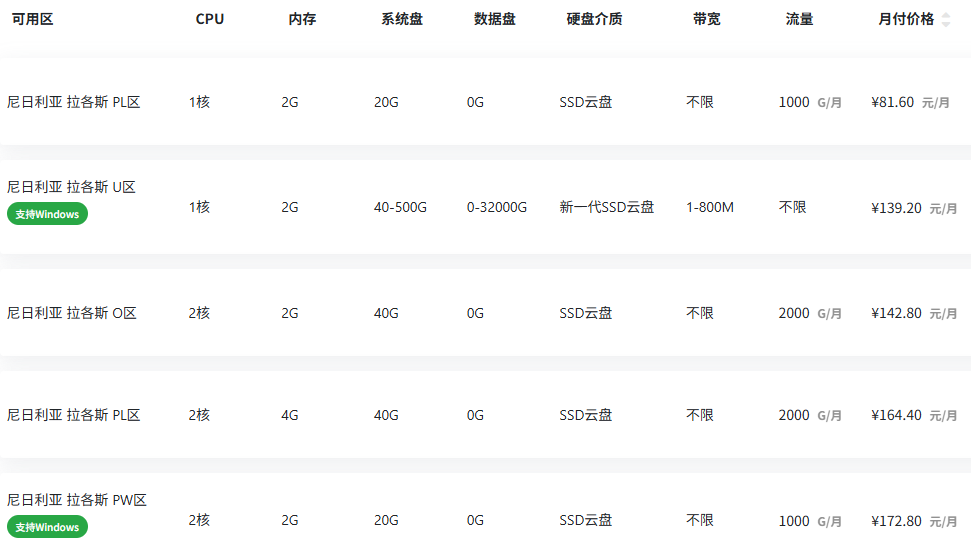Image resolution: width=971 pixels, height=558 pixels.
Task: Click the ¥172.80 monthly price
Action: (896, 521)
